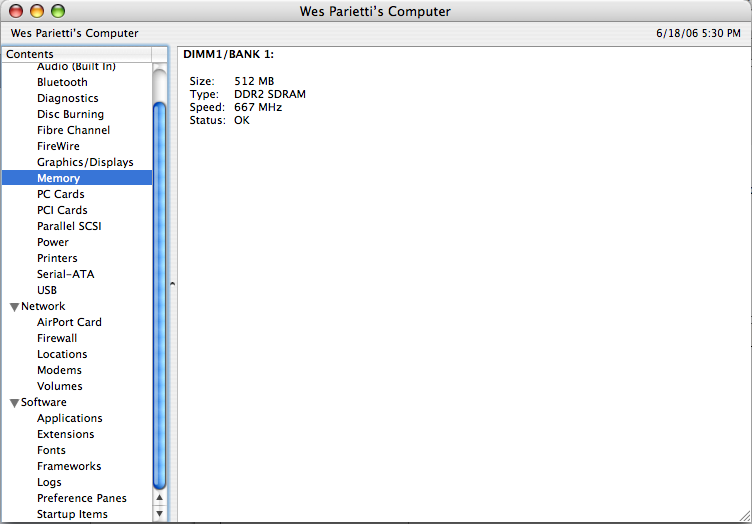This screenshot has width=752, height=524.
Task: Open Volumes under Network
Action: coord(60,386)
